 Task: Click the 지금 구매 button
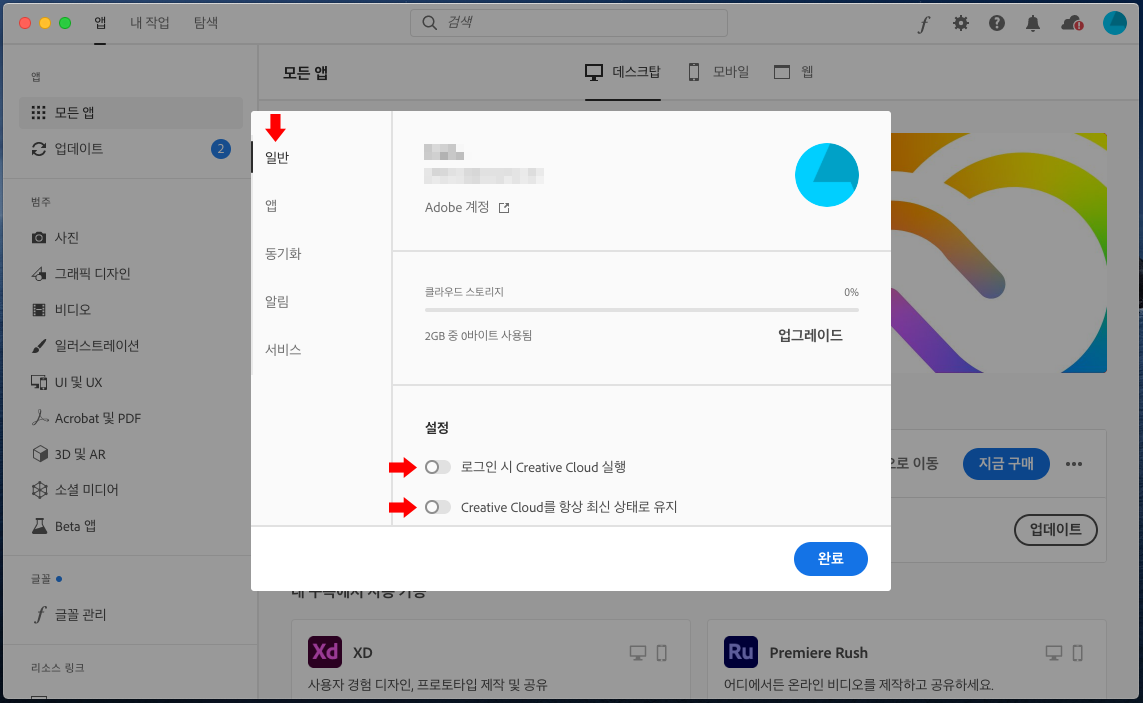pos(1006,464)
